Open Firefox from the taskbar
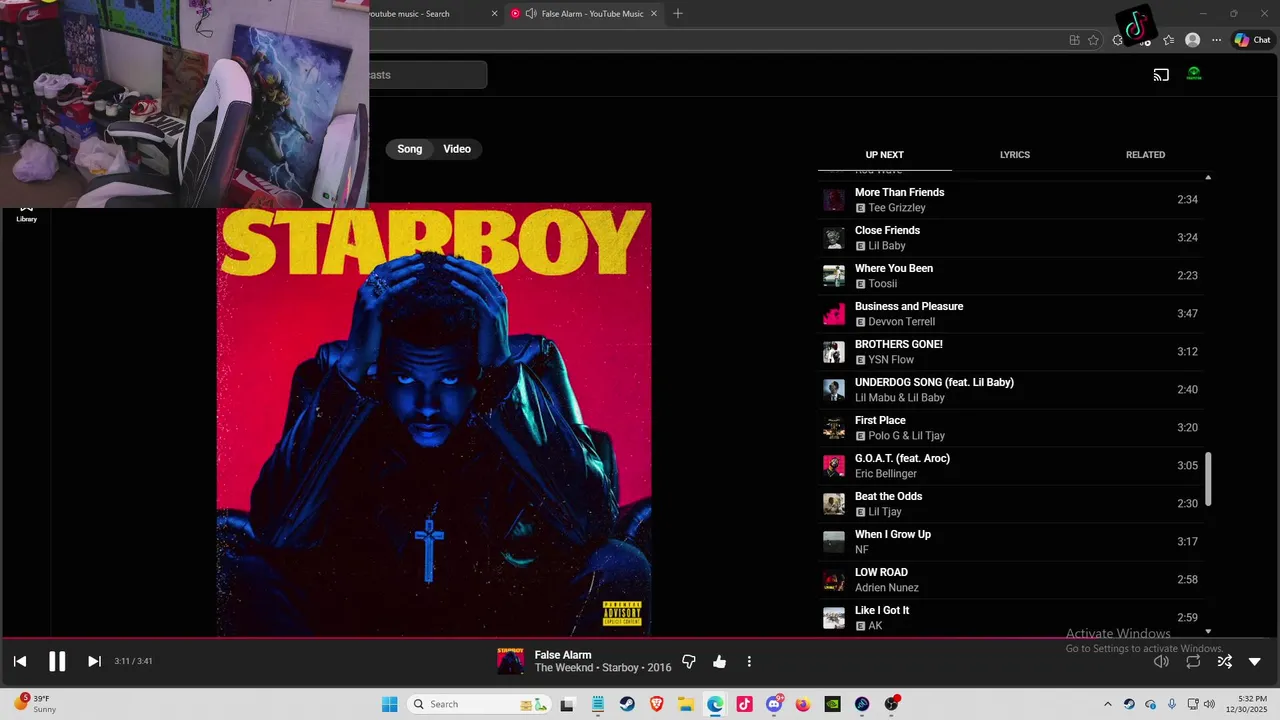The image size is (1280, 720). click(x=803, y=704)
